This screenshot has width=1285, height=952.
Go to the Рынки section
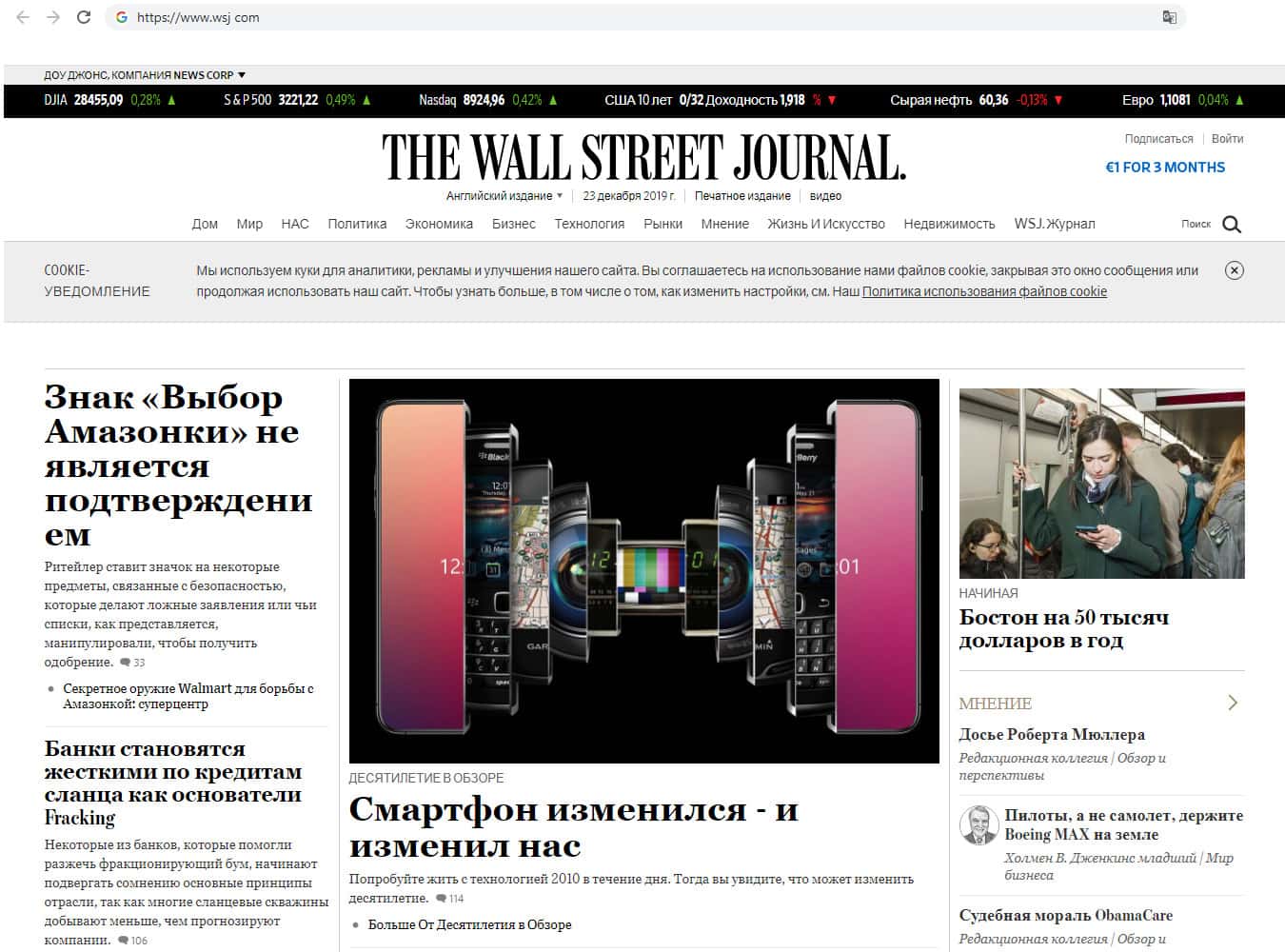pyautogui.click(x=662, y=225)
